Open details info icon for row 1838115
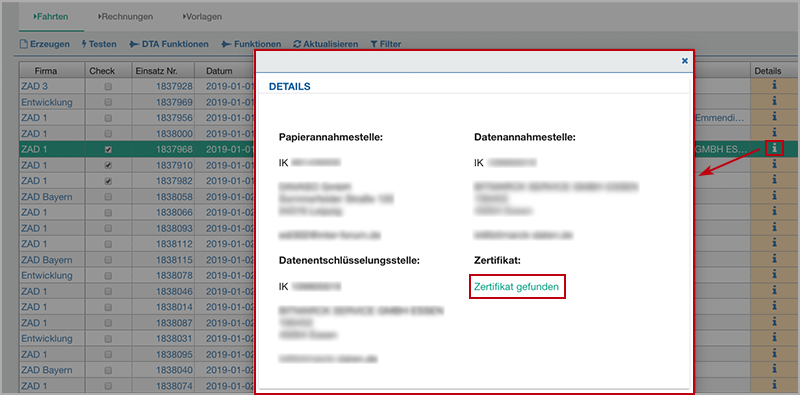 (774, 259)
